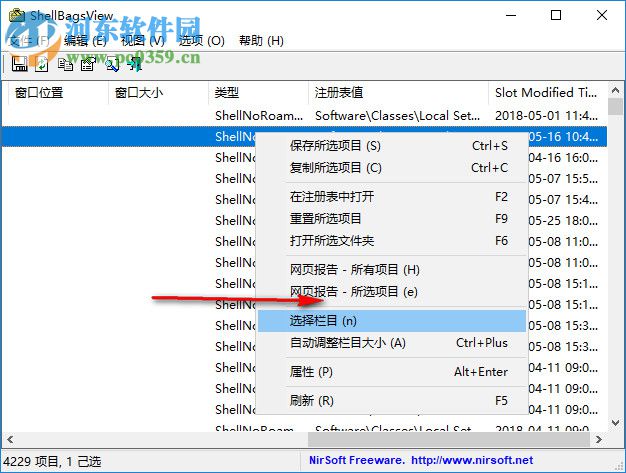Choose 网页报告 - 所选项目 (e)
Viewport: 626px width, 473px height.
[392, 292]
